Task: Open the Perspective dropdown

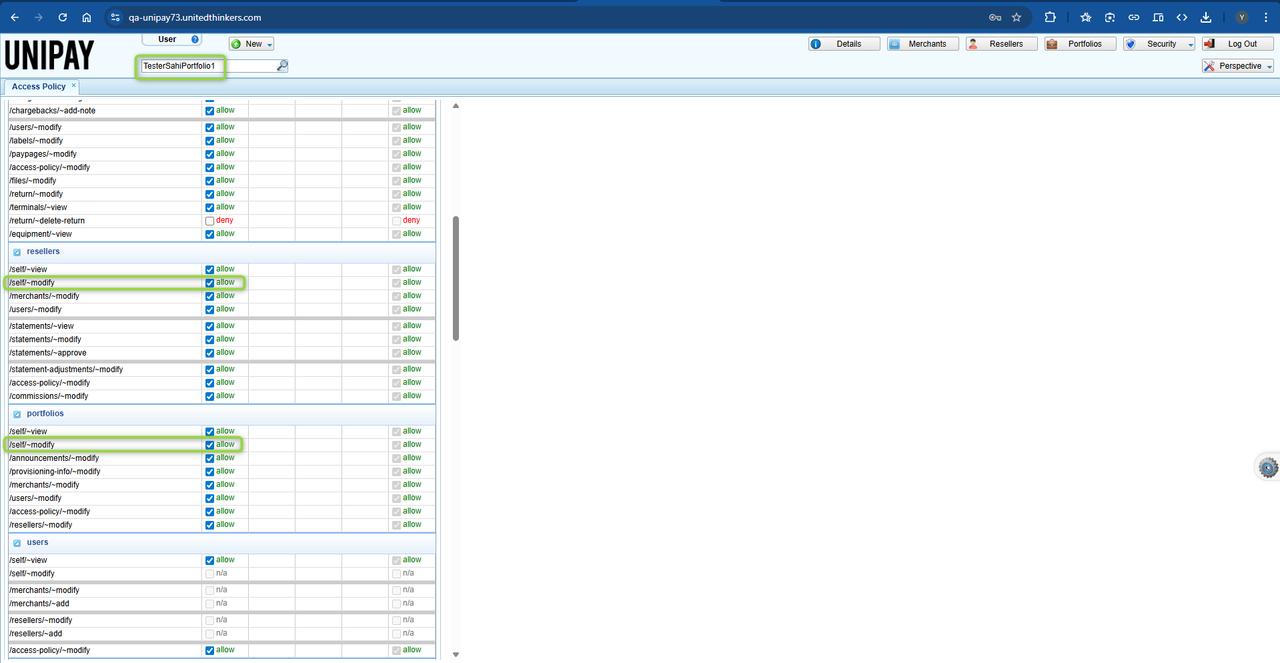Action: 1238,66
